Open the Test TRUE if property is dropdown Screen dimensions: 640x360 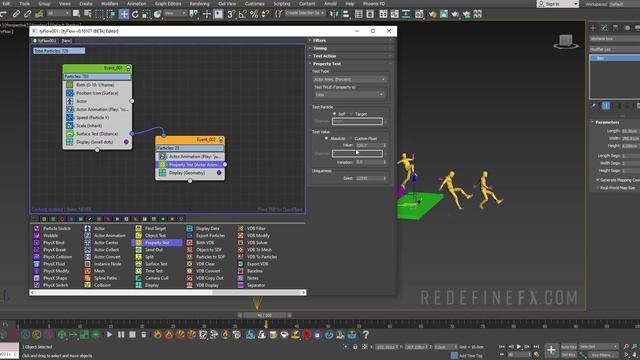click(x=349, y=95)
